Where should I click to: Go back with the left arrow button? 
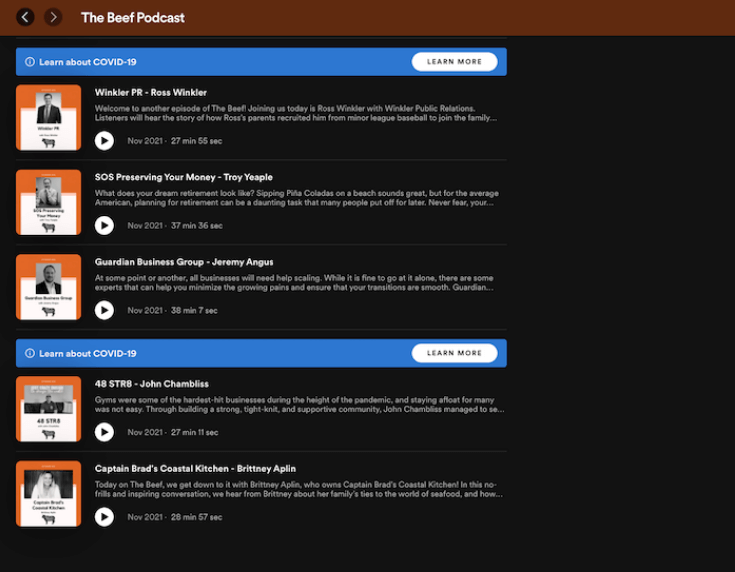25,17
